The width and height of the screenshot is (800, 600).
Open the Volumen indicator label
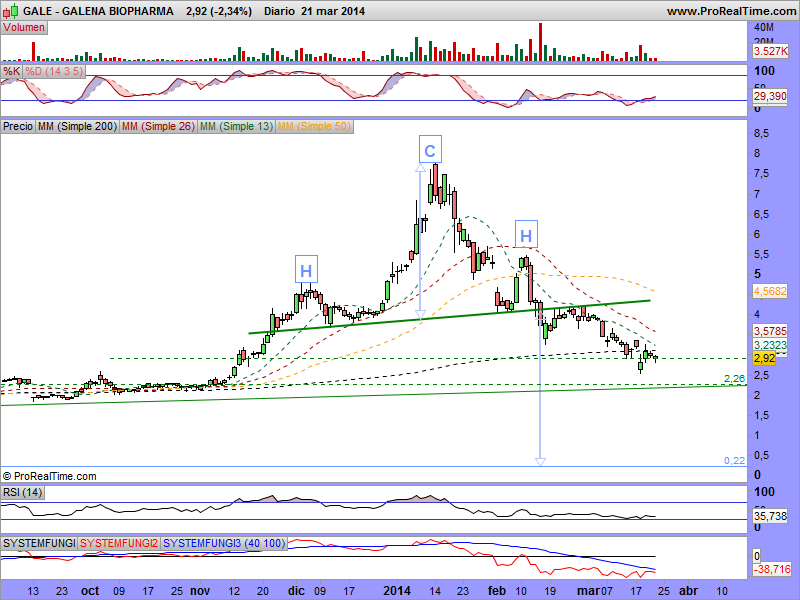24,28
